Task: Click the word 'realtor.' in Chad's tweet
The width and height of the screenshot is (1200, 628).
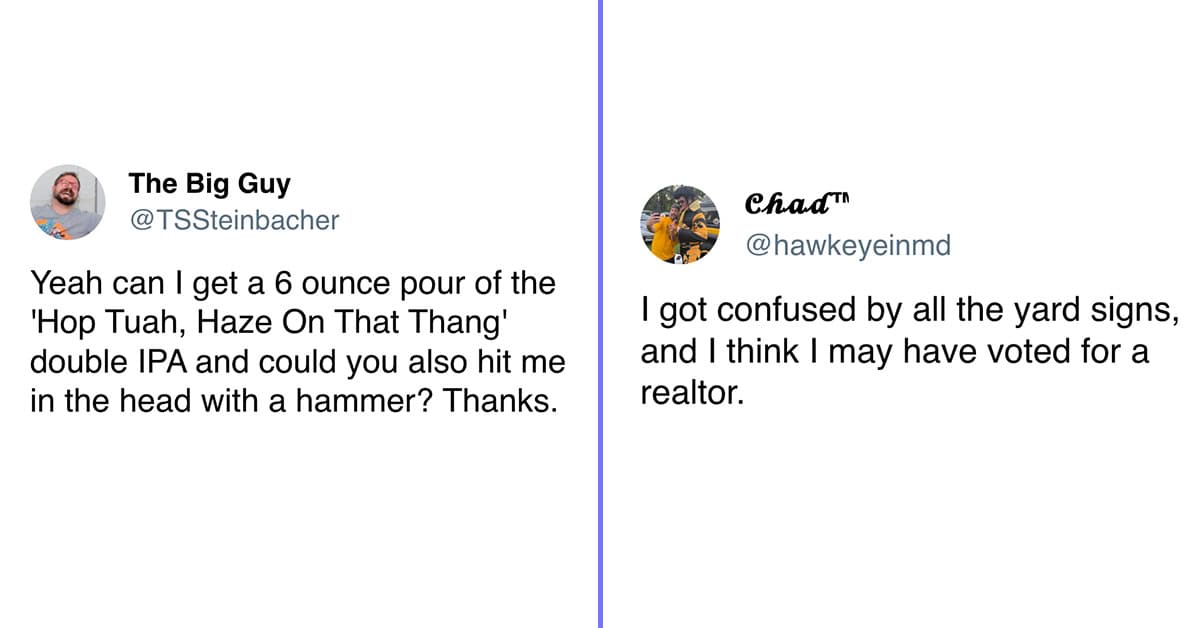Action: pos(693,394)
